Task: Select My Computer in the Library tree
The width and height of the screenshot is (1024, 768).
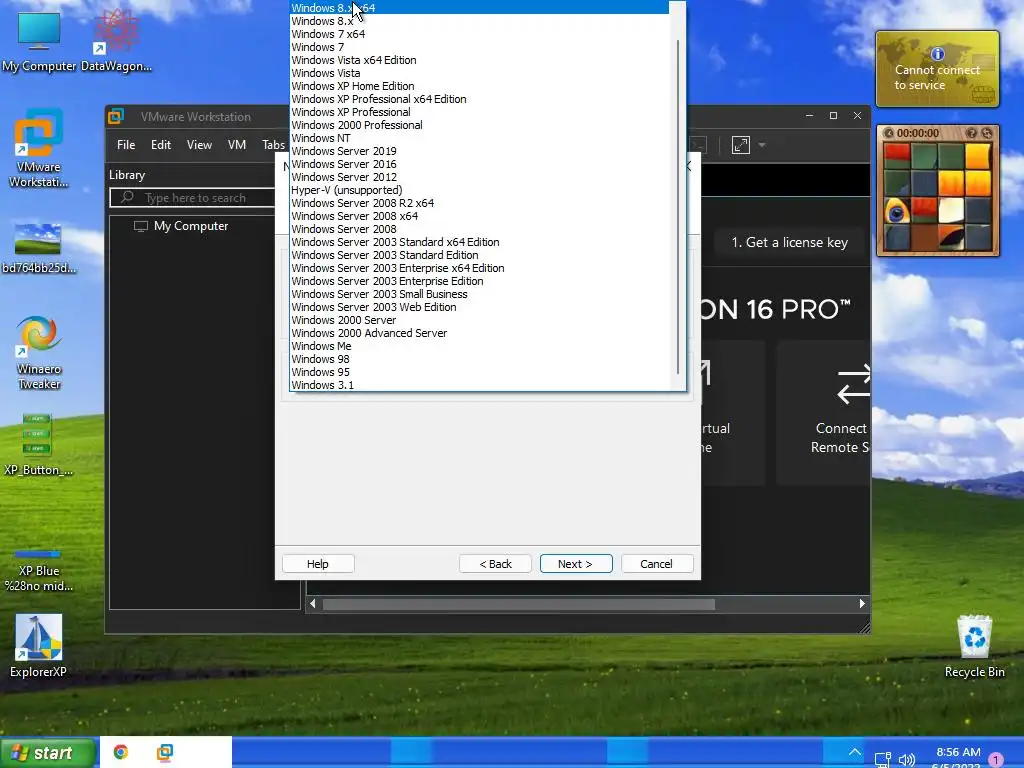Action: click(191, 226)
